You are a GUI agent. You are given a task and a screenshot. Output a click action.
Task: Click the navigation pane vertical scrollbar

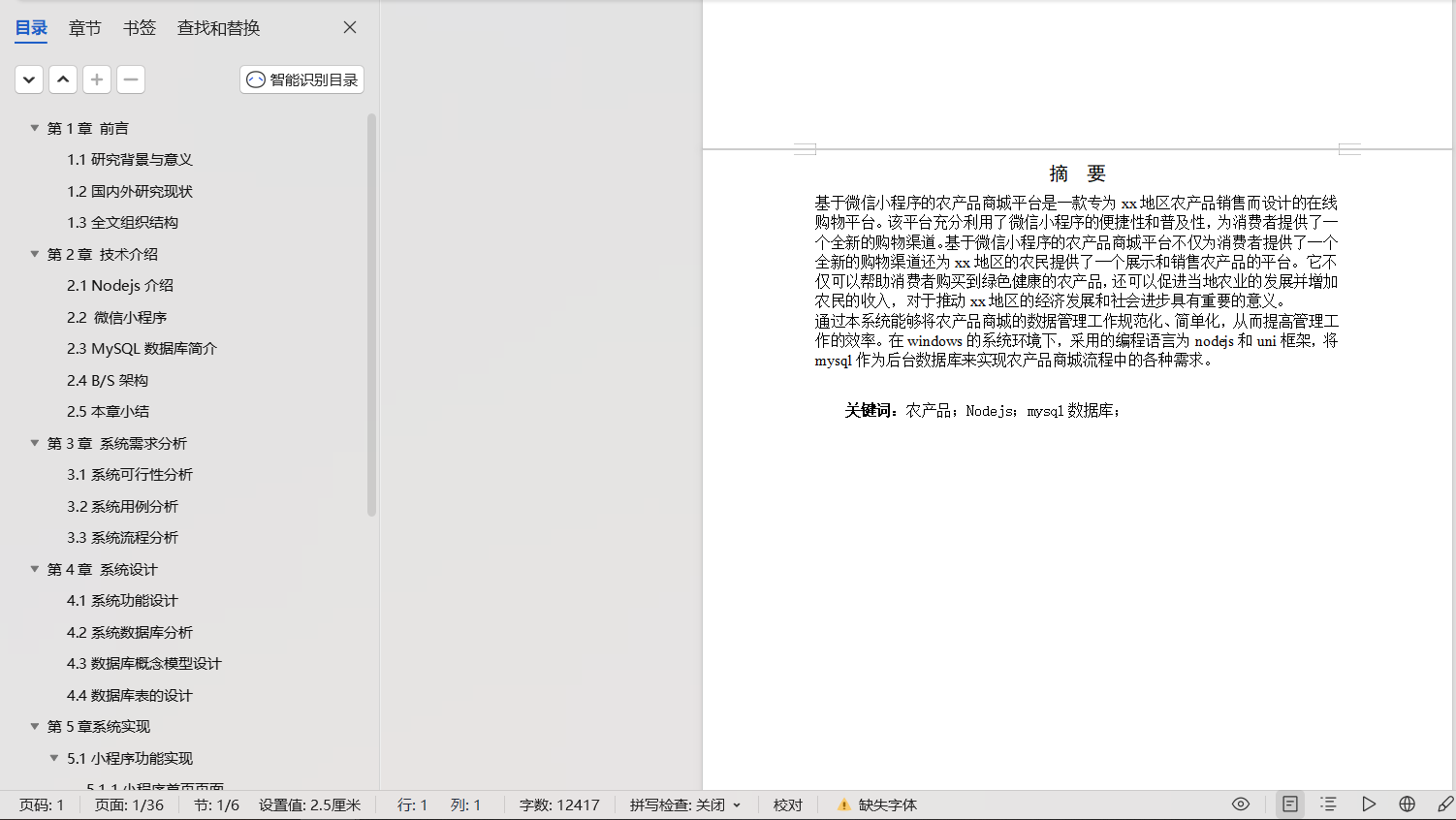point(371,315)
